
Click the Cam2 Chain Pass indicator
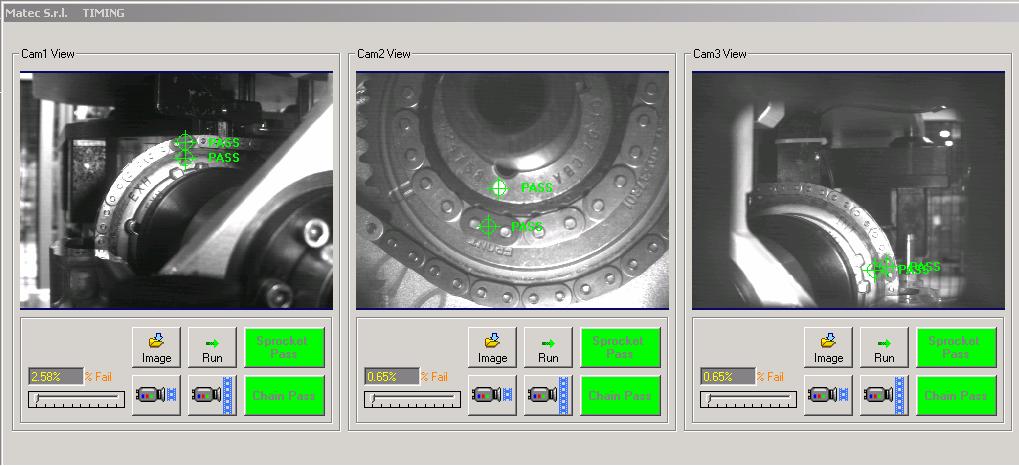click(x=620, y=396)
